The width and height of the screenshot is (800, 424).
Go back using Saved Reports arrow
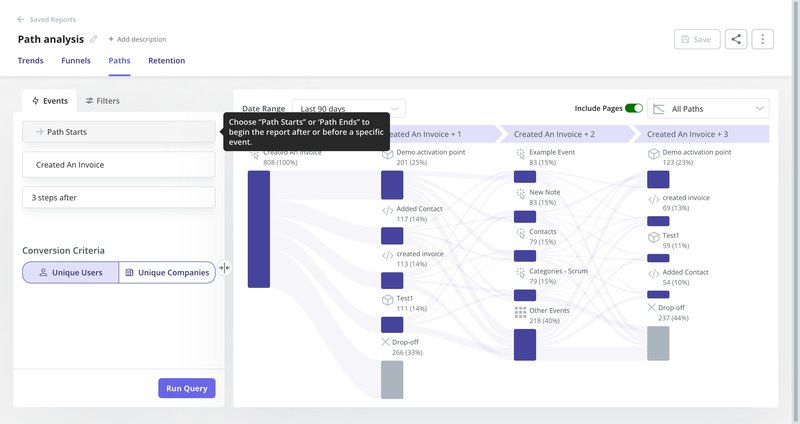click(x=22, y=19)
